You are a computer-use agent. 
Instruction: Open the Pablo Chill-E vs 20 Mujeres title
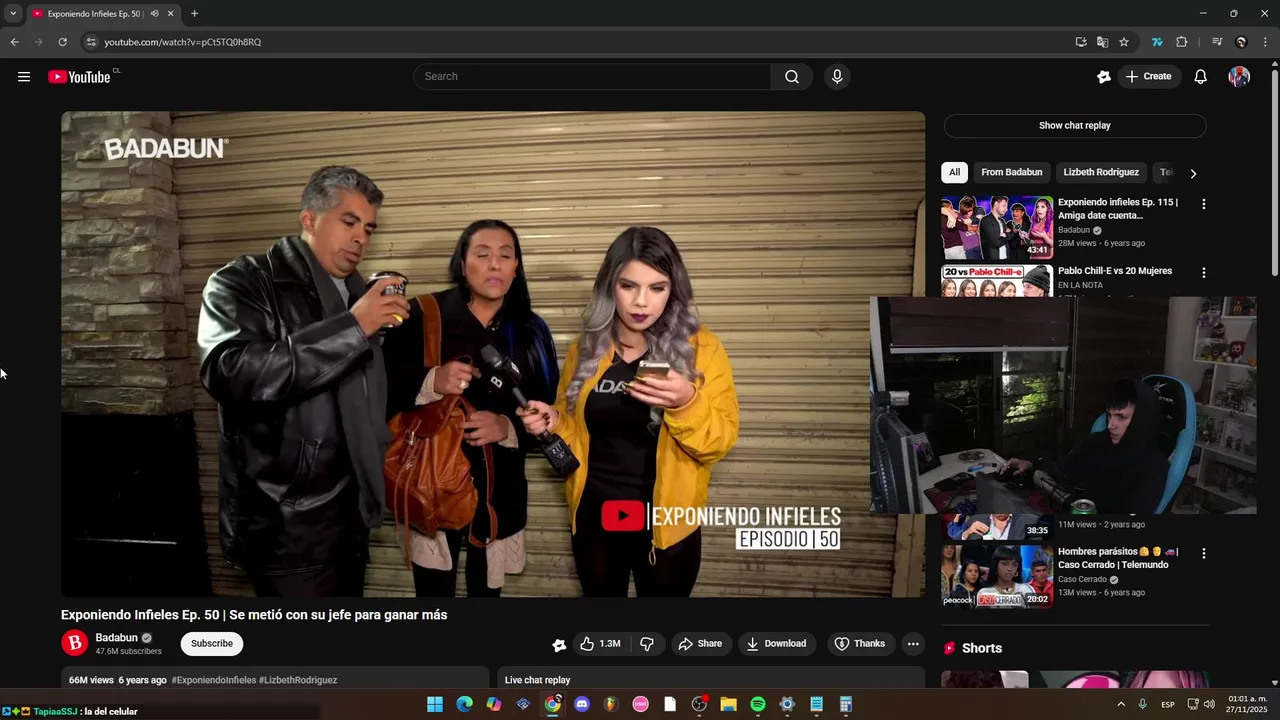tap(1115, 271)
